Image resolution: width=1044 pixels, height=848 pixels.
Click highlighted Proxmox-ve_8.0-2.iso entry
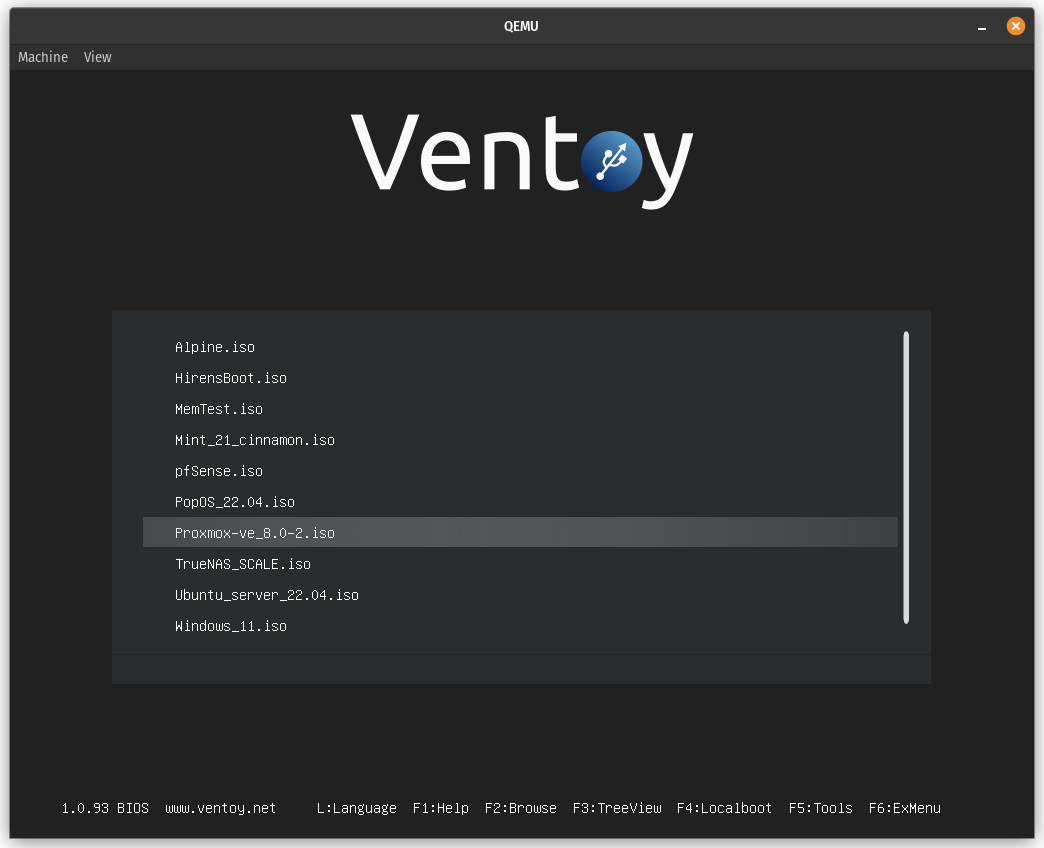coord(520,532)
